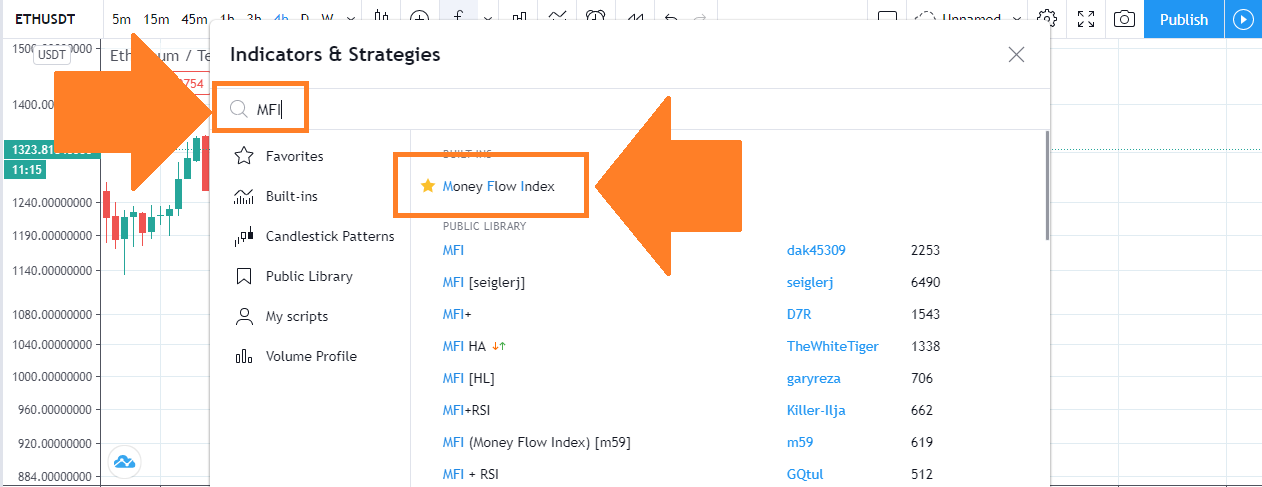Click the compare or add symbol icon

click(x=420, y=18)
